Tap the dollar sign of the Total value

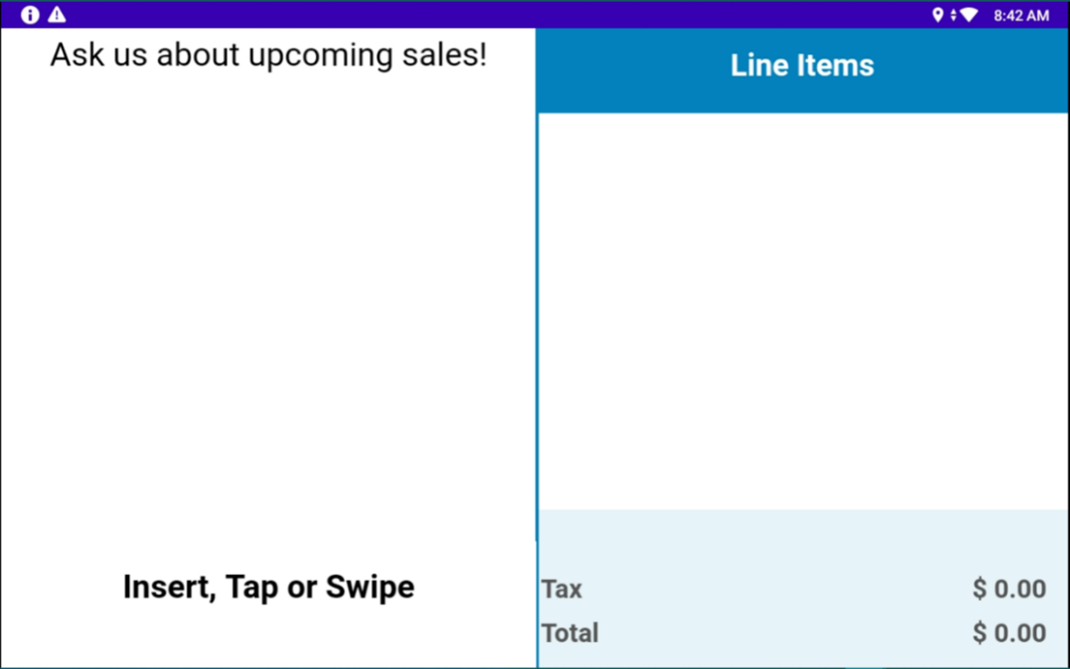pyautogui.click(x=980, y=633)
